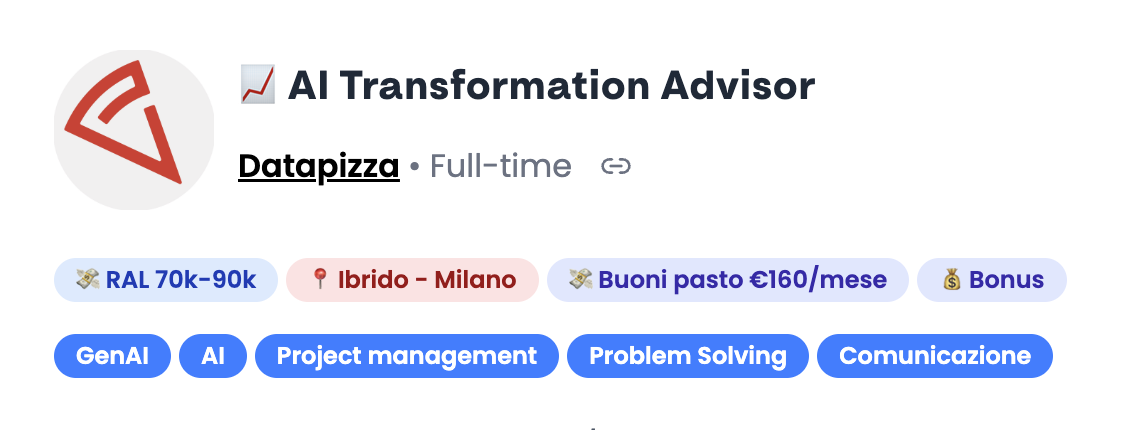
Task: Select the 'RAL 70k-90k' salary text
Action: coord(181,280)
